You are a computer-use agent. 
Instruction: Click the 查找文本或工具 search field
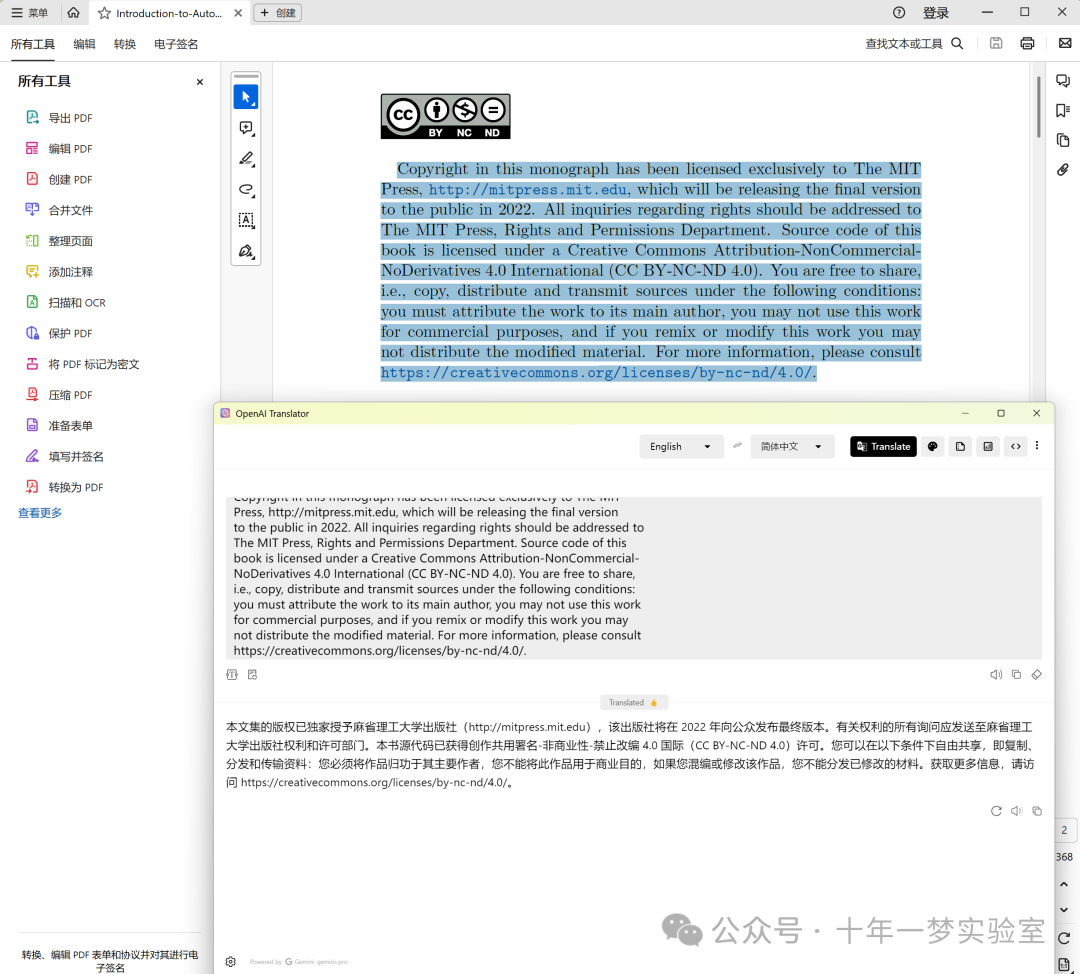[914, 44]
